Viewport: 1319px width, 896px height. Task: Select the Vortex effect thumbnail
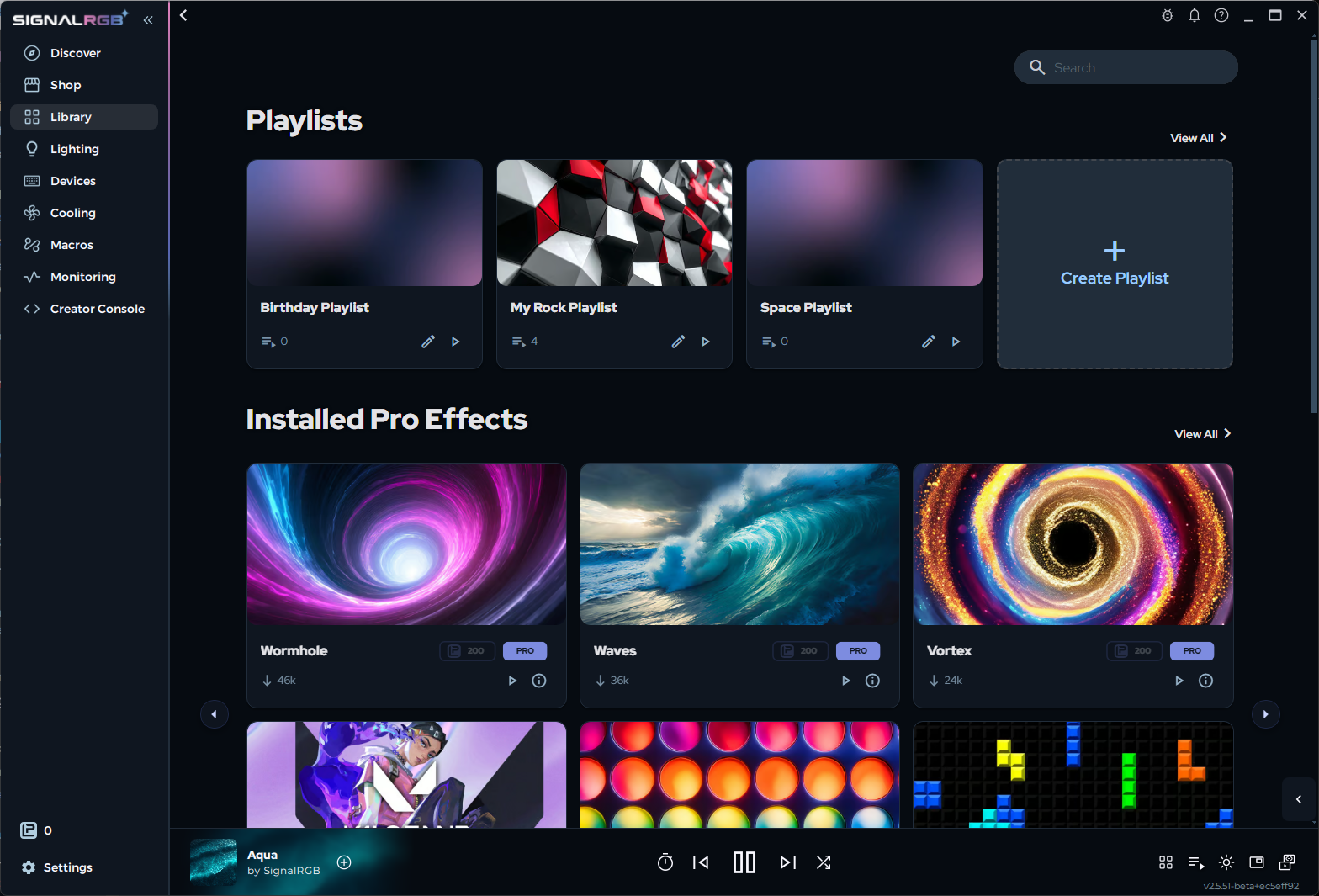click(1073, 544)
